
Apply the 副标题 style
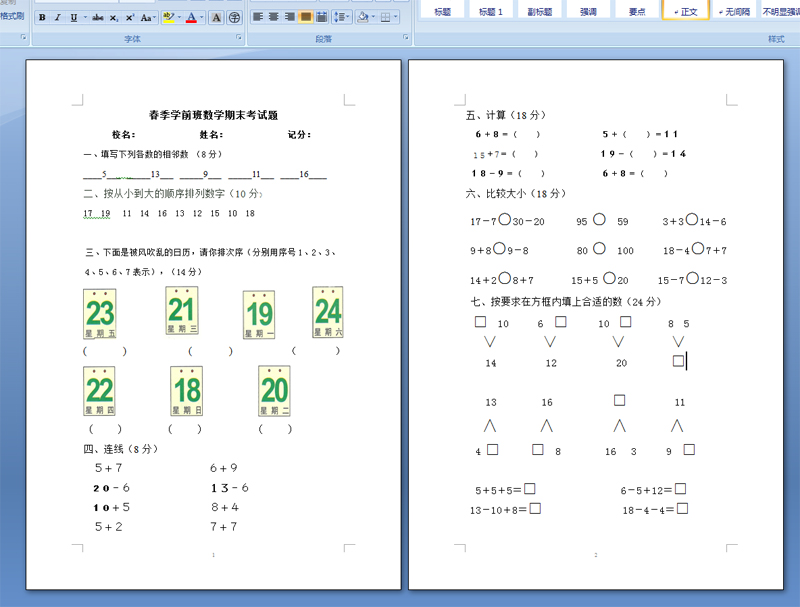pyautogui.click(x=539, y=11)
